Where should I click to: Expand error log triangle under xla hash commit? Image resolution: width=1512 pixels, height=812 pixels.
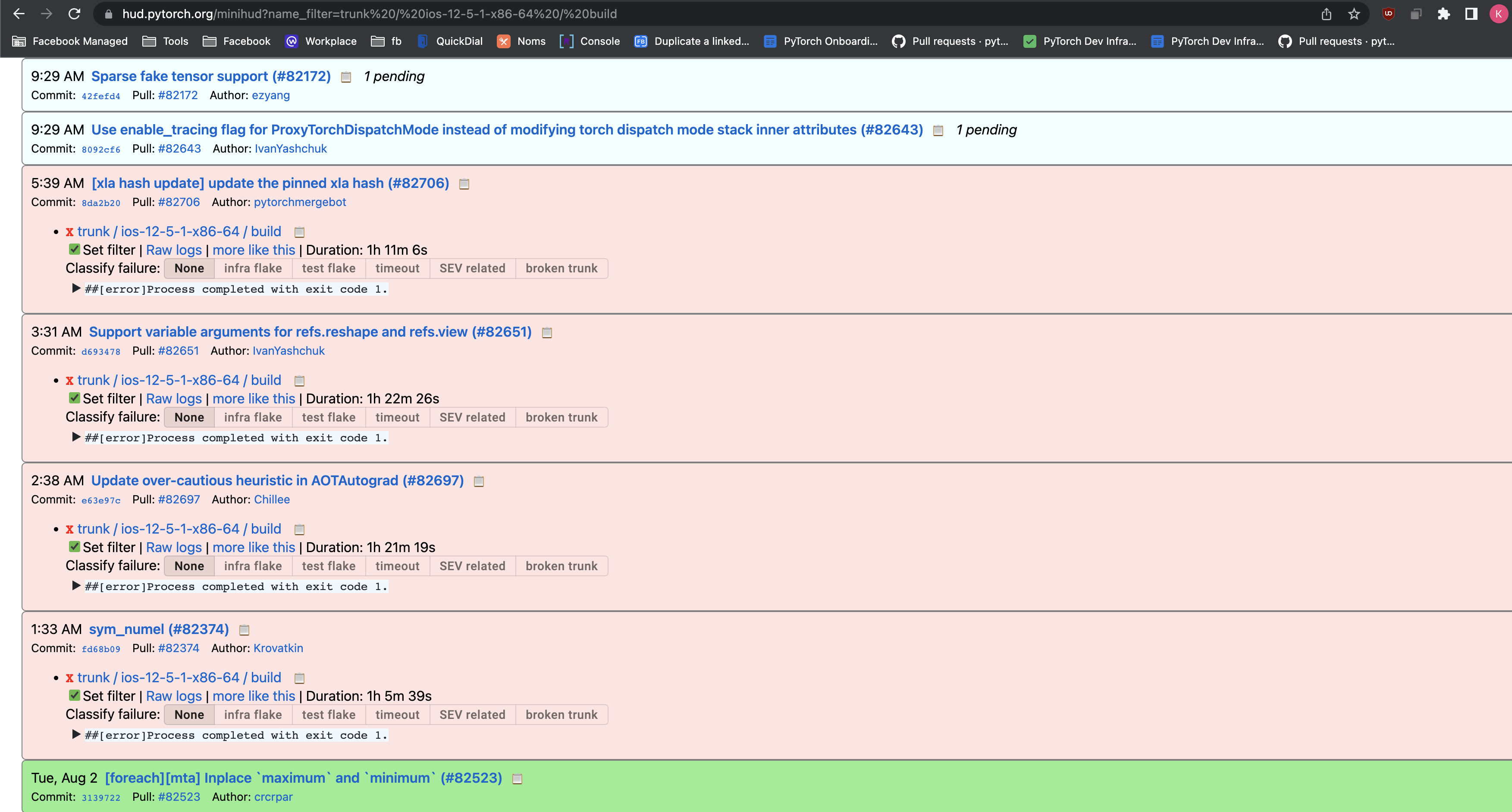tap(76, 288)
